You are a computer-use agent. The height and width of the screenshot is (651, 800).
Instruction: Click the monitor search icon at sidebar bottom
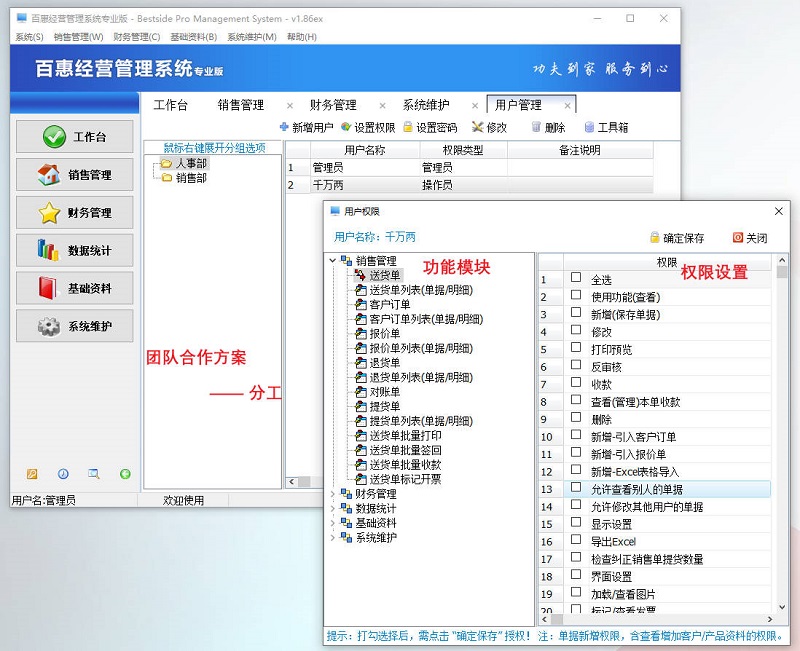tap(94, 474)
